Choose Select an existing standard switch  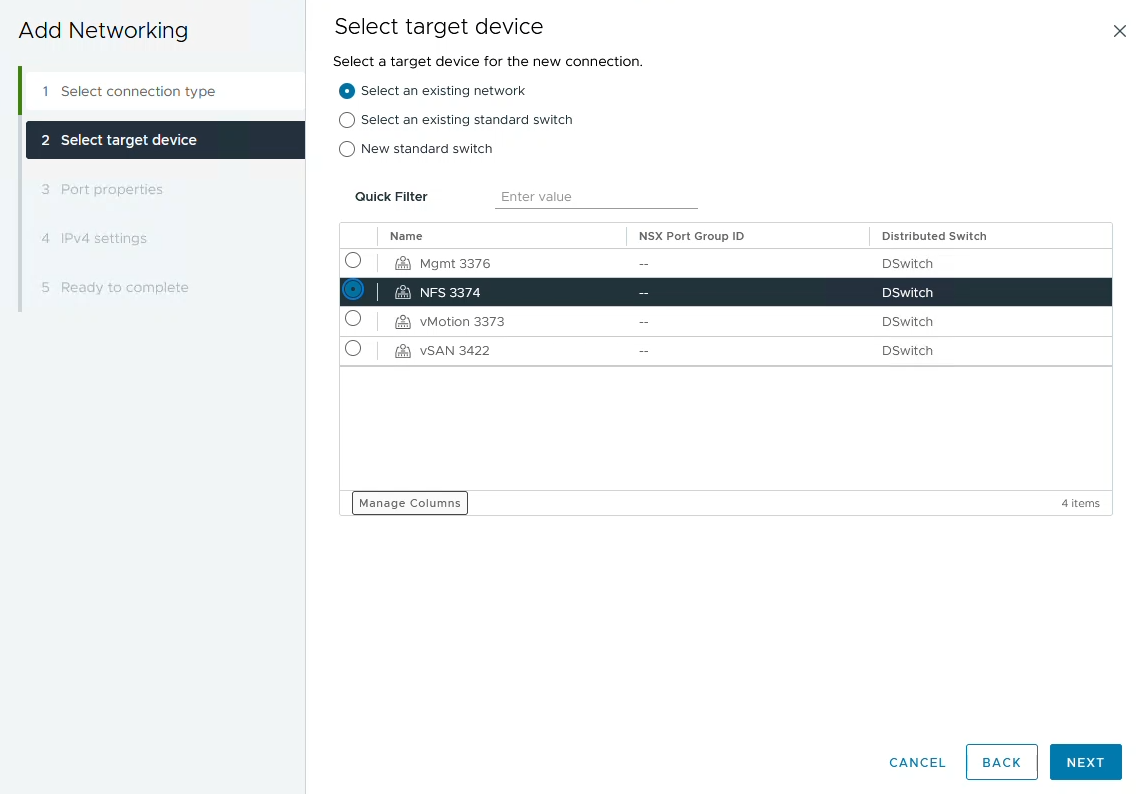347,120
